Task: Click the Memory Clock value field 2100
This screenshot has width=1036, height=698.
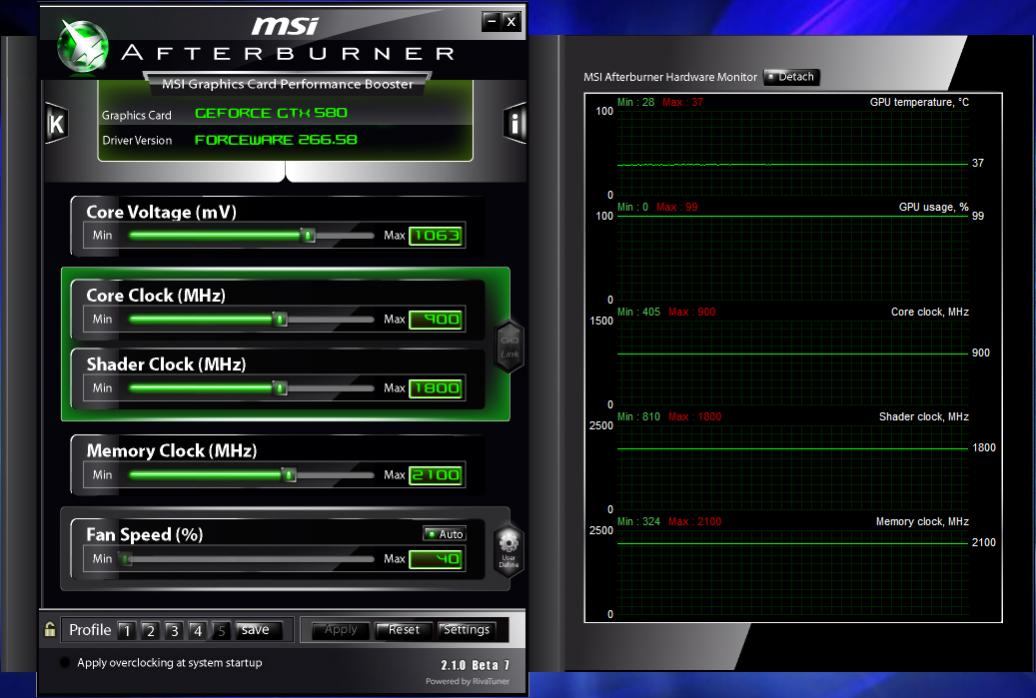Action: tap(436, 475)
